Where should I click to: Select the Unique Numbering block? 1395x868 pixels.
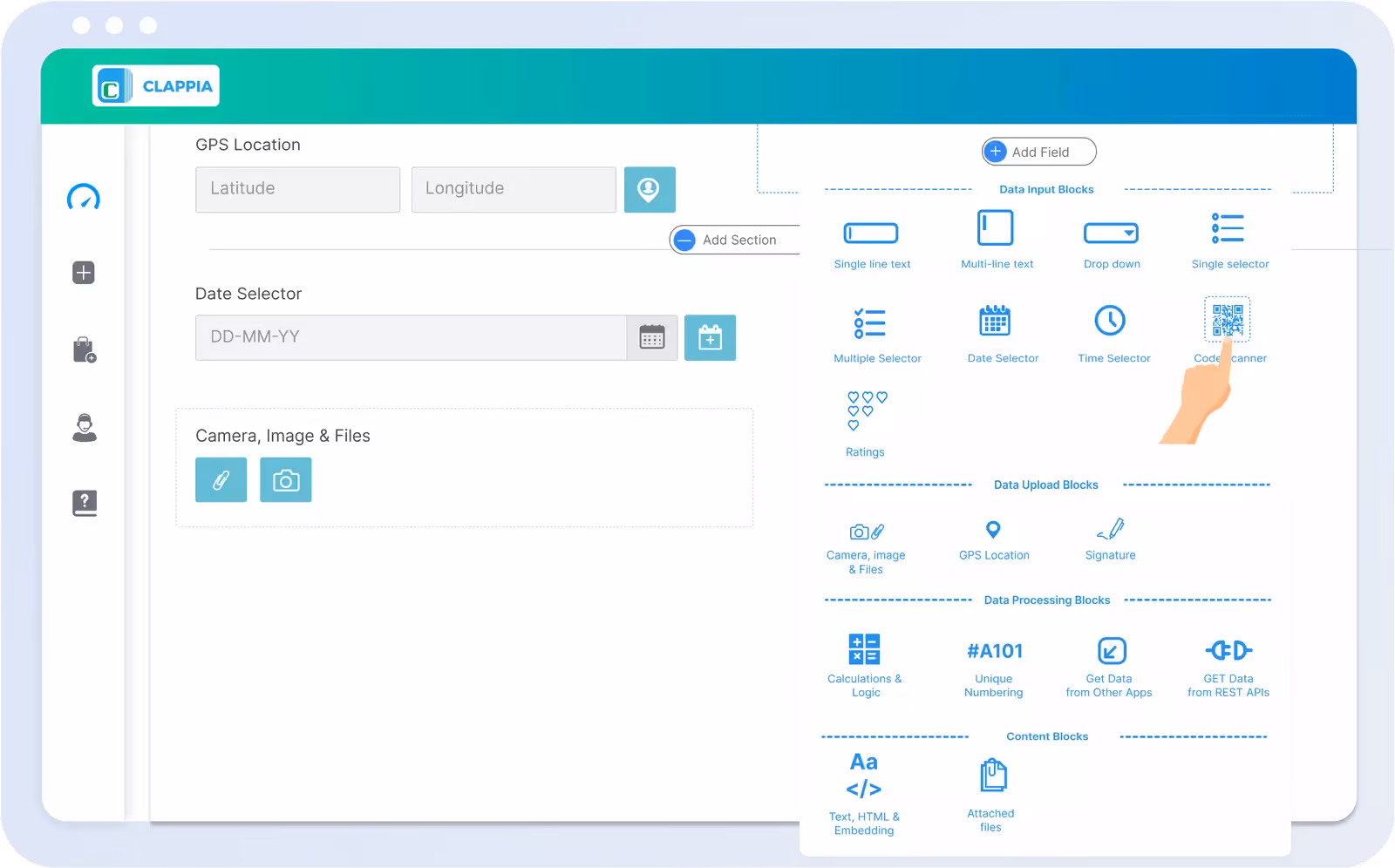993,651
